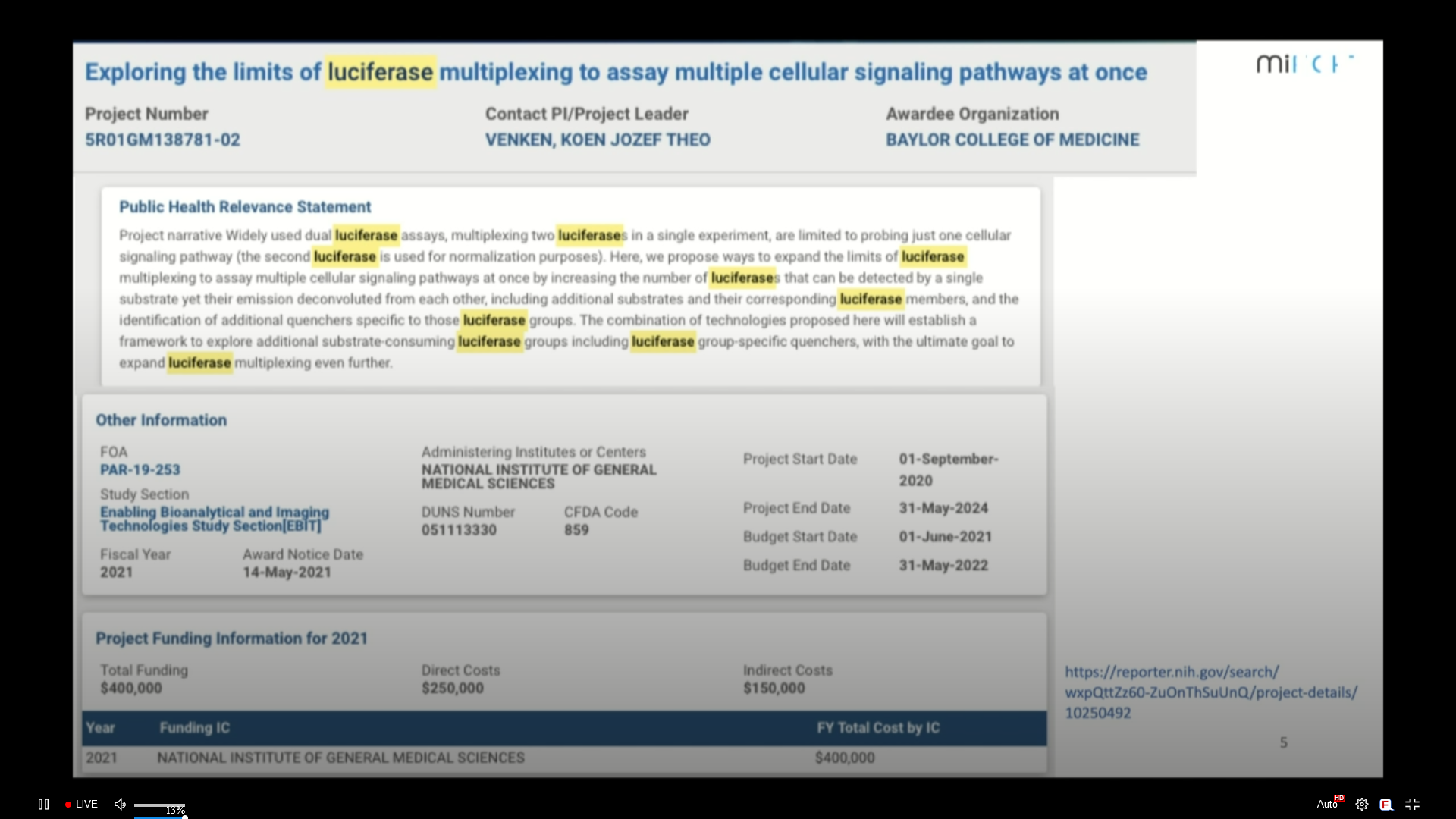The width and height of the screenshot is (1456, 819).
Task: Click the Contact PI/Project Leader label
Action: coord(586,114)
